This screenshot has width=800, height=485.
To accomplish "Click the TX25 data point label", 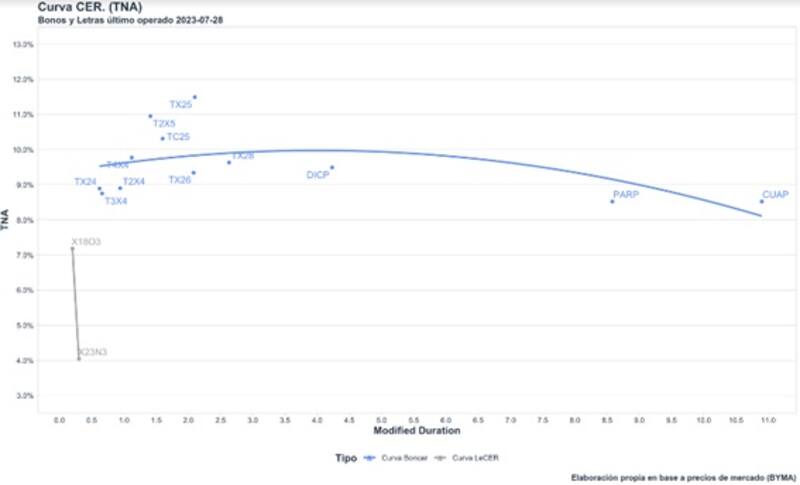I will (181, 104).
